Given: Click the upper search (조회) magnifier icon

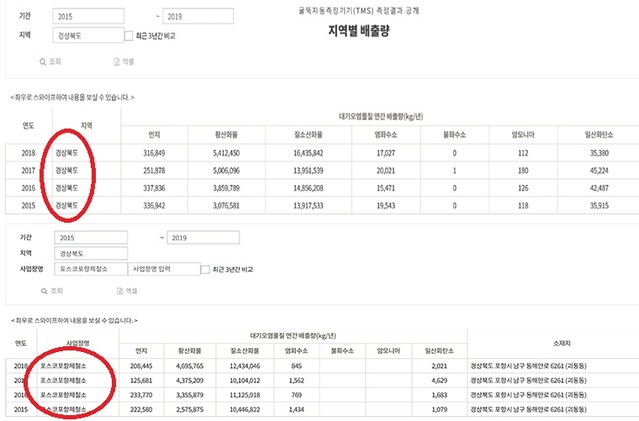Looking at the screenshot, I should click(x=42, y=62).
